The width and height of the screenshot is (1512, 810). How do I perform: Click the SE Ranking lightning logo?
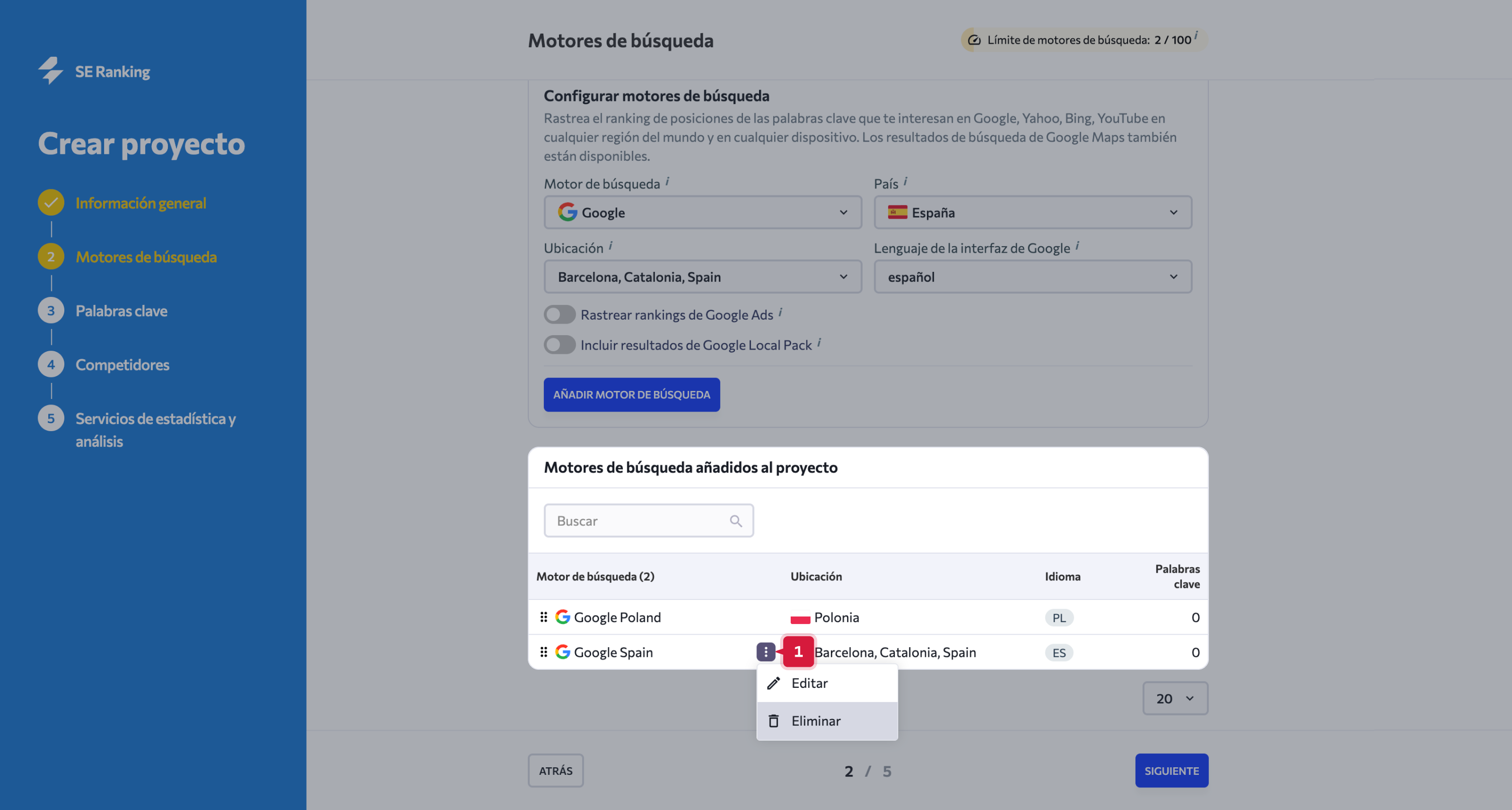coord(51,70)
